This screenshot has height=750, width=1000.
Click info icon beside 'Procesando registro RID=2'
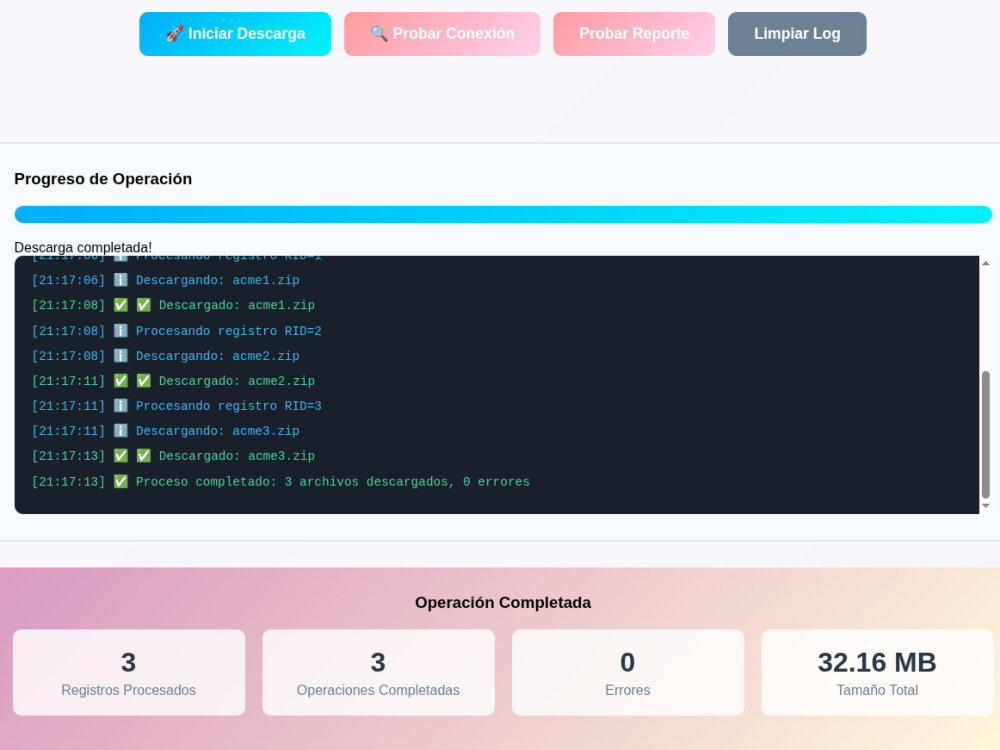coord(121,330)
